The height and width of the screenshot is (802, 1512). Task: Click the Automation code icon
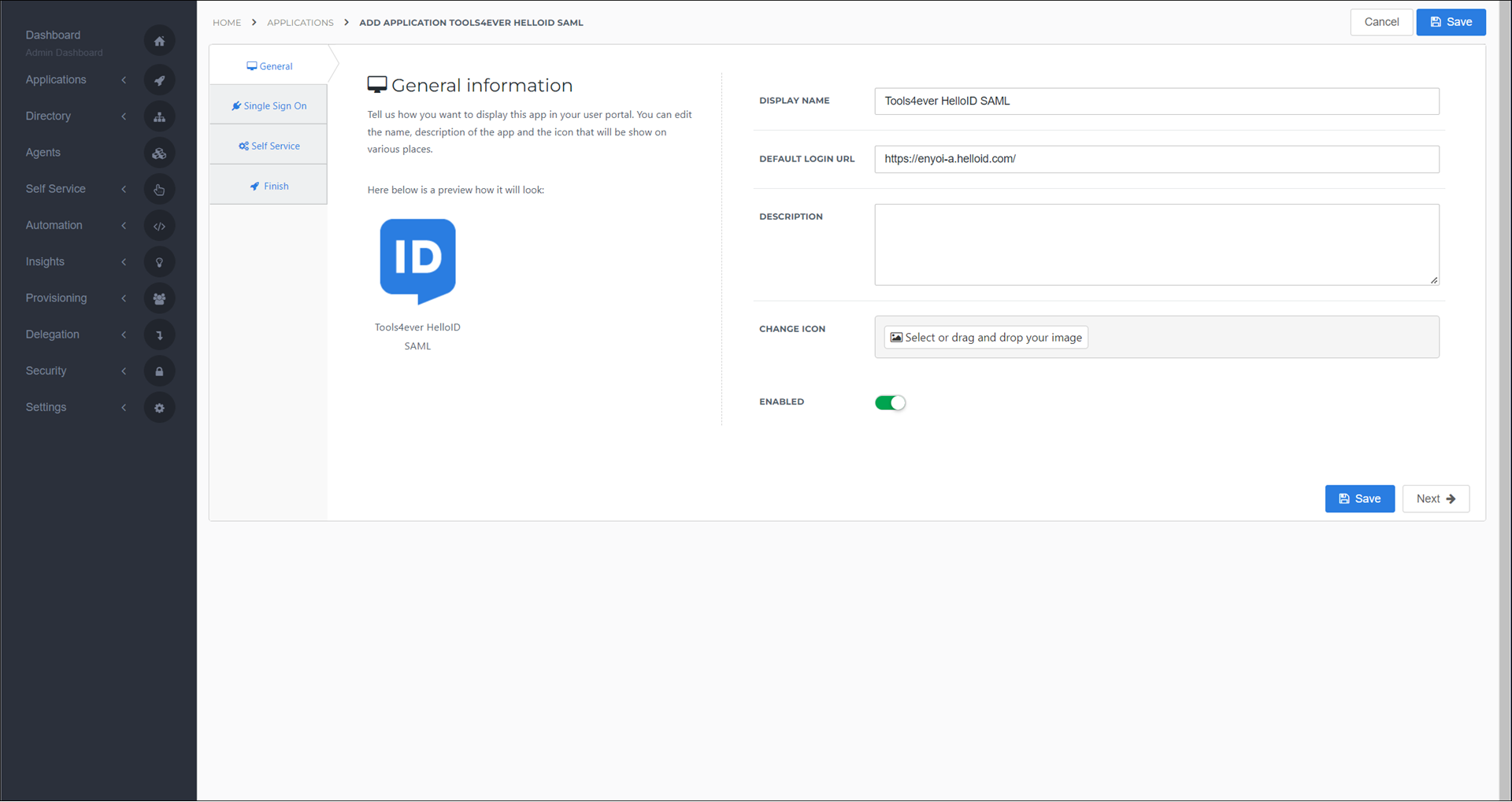click(x=159, y=226)
